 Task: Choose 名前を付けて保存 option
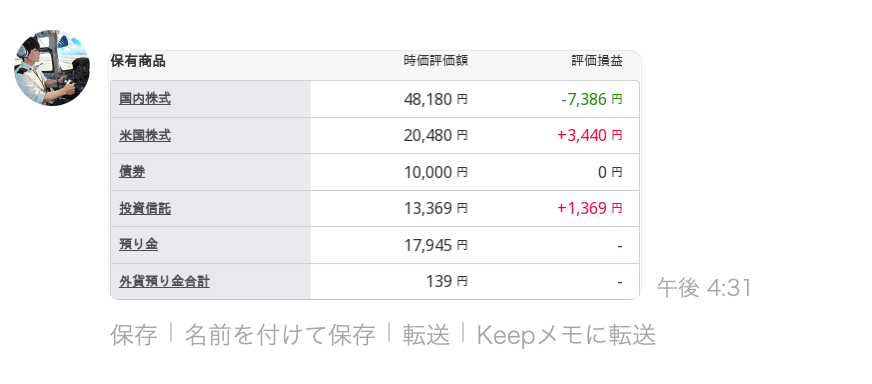point(279,335)
